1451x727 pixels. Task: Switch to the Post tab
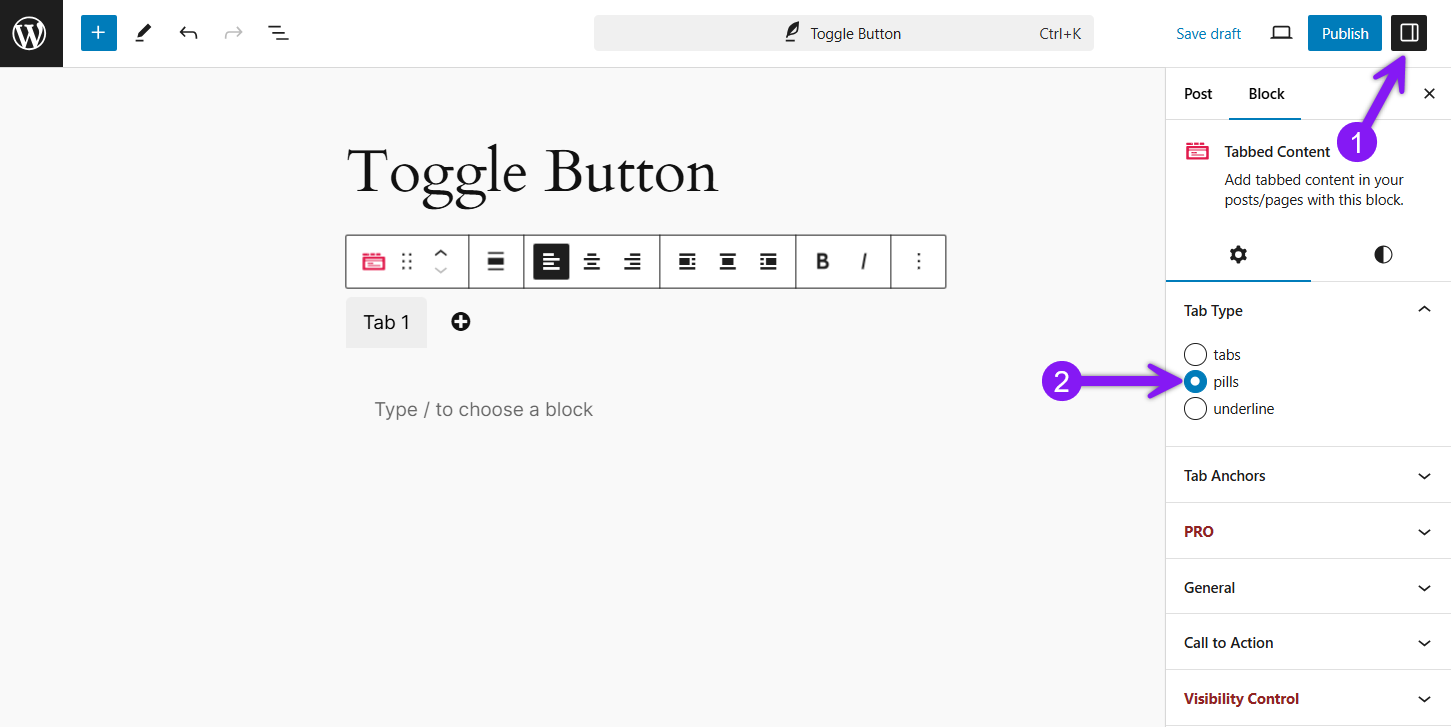pyautogui.click(x=1198, y=94)
